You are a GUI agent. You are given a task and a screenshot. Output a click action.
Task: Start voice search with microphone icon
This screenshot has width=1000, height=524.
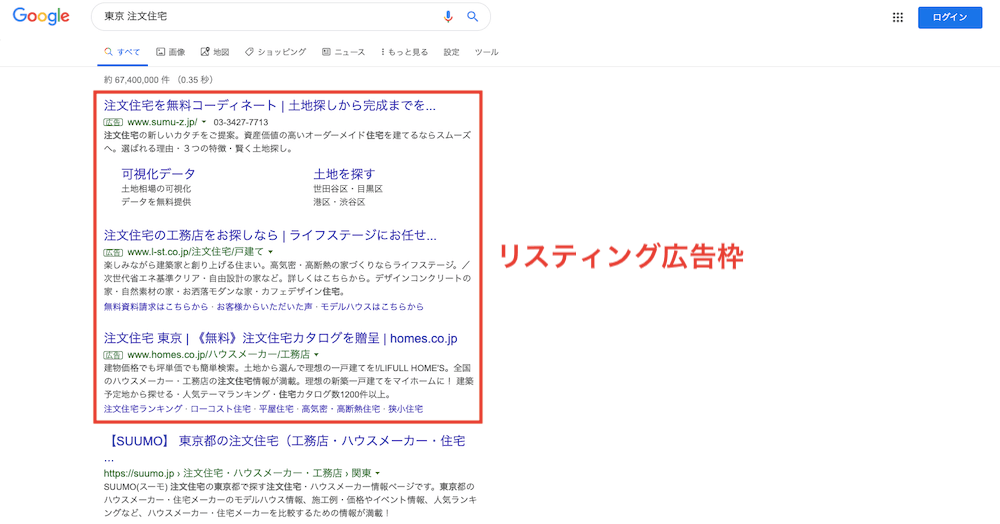pyautogui.click(x=448, y=17)
